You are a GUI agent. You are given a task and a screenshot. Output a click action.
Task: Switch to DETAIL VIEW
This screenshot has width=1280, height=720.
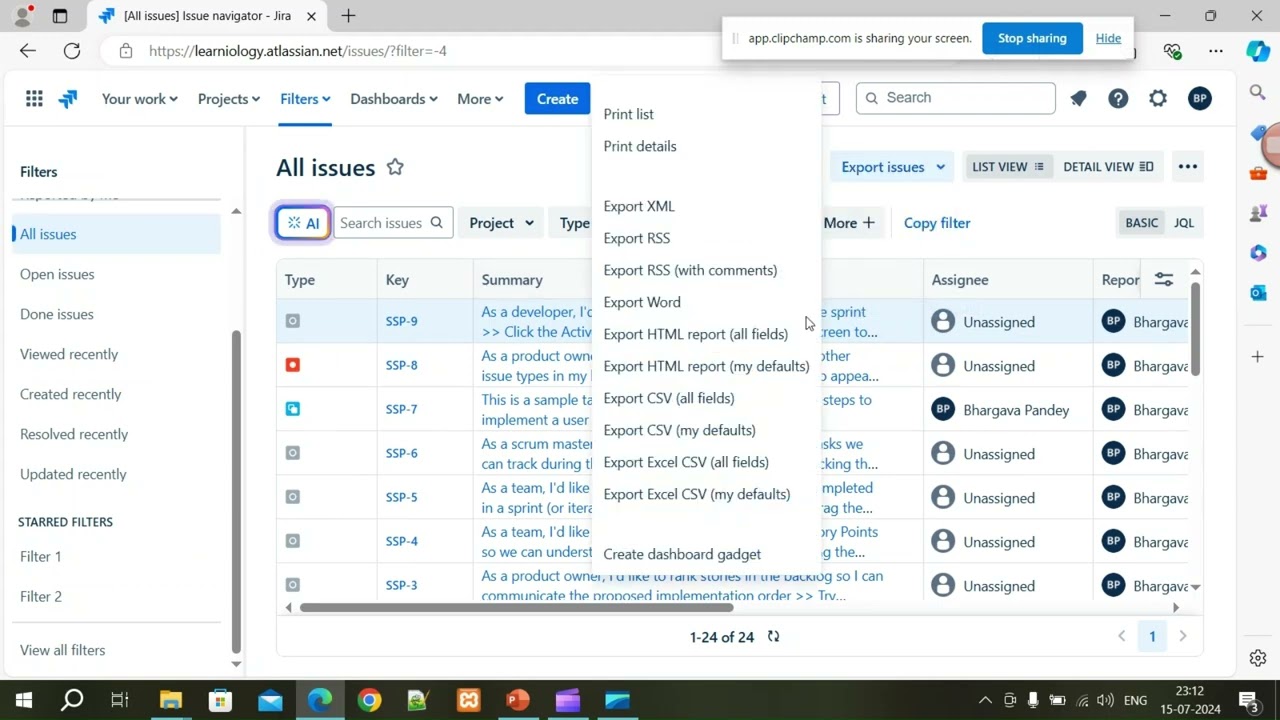pos(1108,167)
